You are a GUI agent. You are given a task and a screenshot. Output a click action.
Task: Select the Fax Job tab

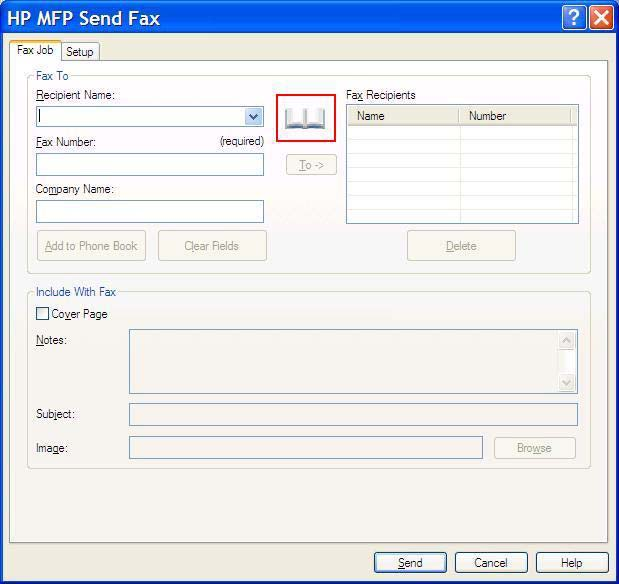pos(35,50)
